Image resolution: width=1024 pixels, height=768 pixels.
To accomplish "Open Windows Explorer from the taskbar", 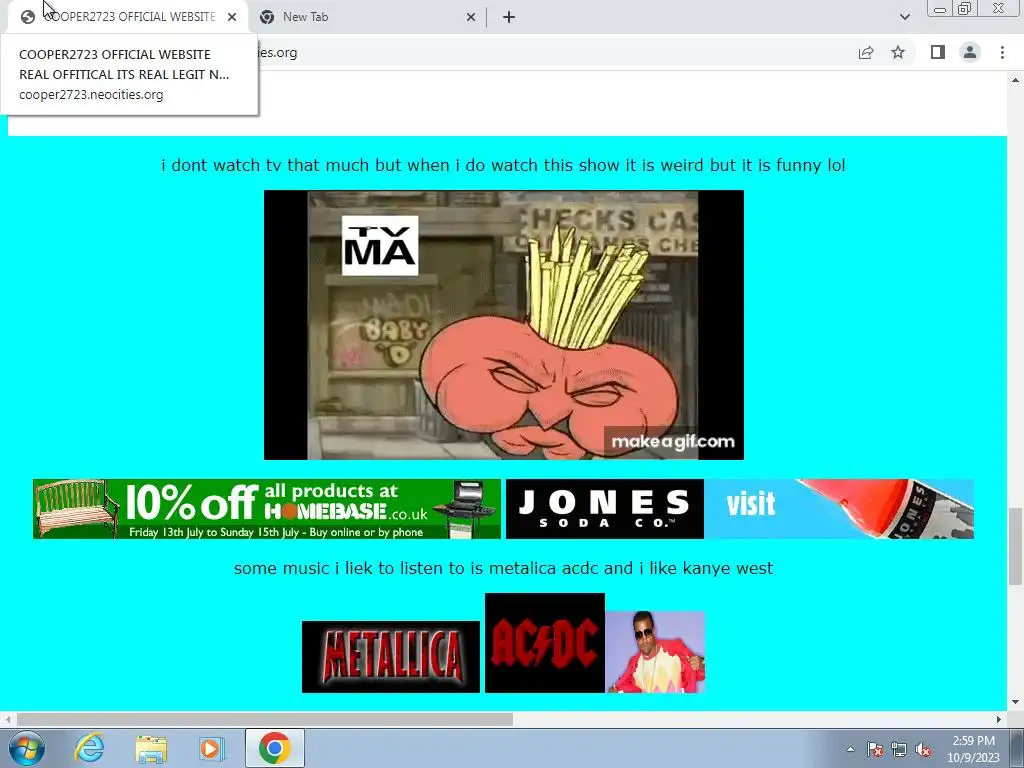I will point(151,748).
